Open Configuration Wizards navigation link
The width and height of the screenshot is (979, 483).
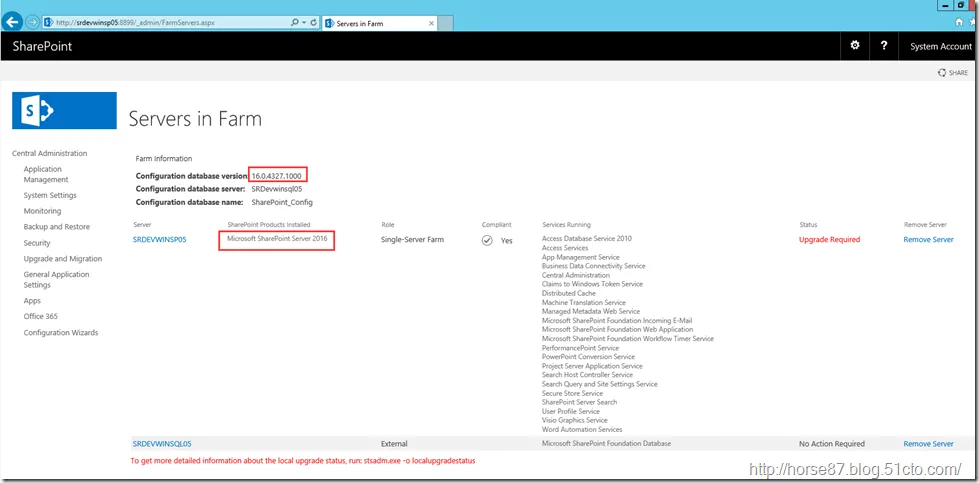61,333
